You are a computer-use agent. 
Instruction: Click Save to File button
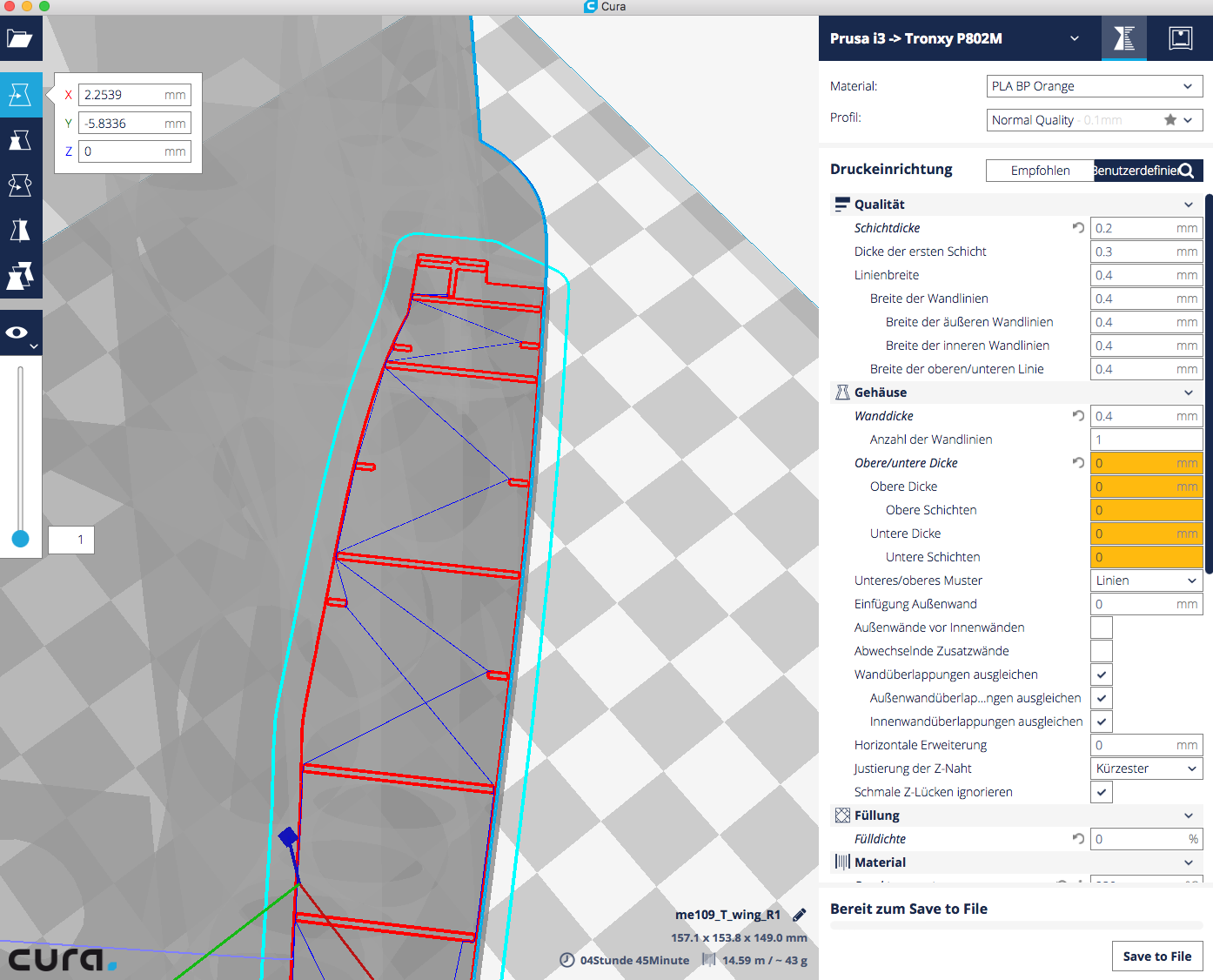click(x=1157, y=956)
